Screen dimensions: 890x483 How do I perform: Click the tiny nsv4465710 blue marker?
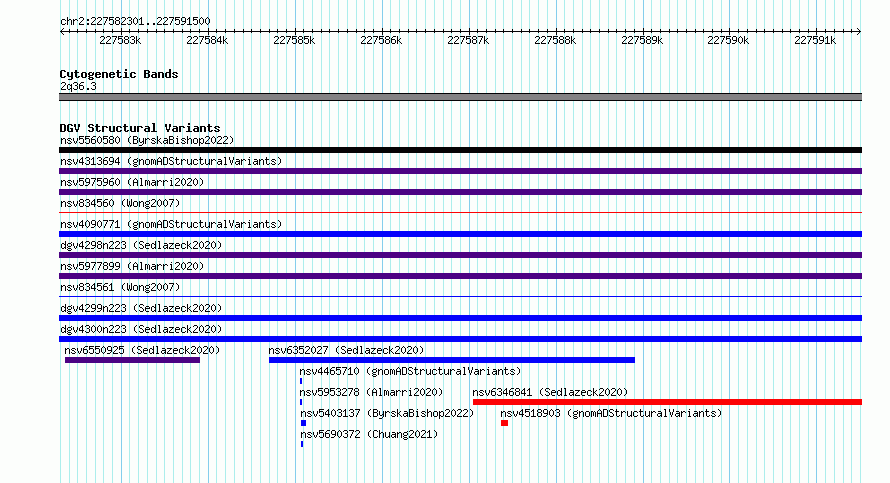pos(301,381)
